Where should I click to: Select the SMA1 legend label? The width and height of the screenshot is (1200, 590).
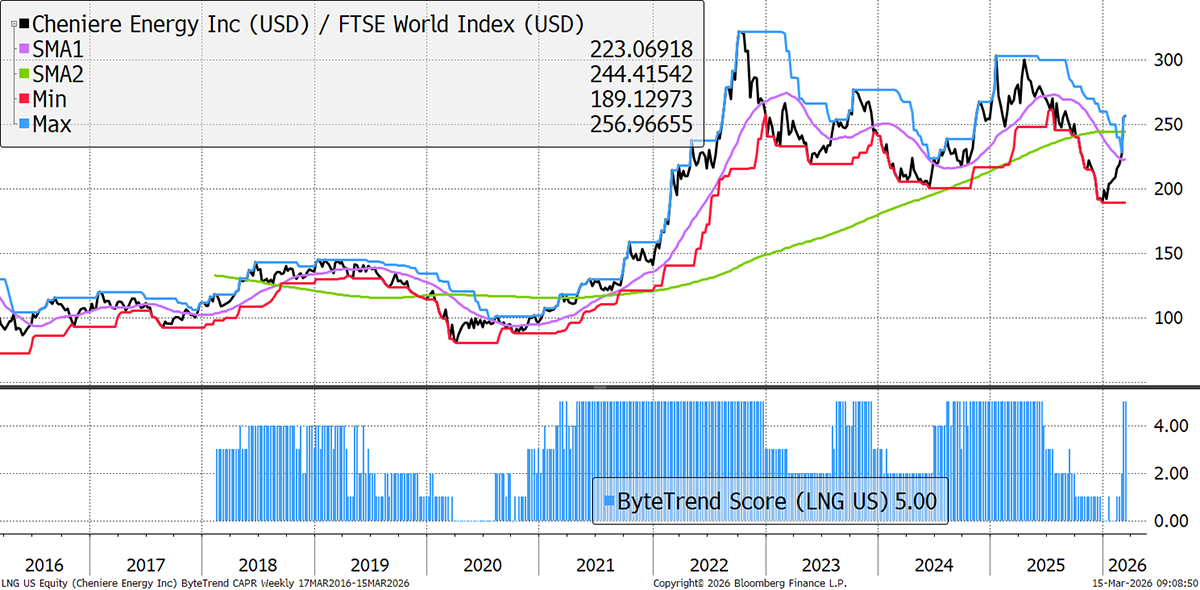pyautogui.click(x=59, y=49)
